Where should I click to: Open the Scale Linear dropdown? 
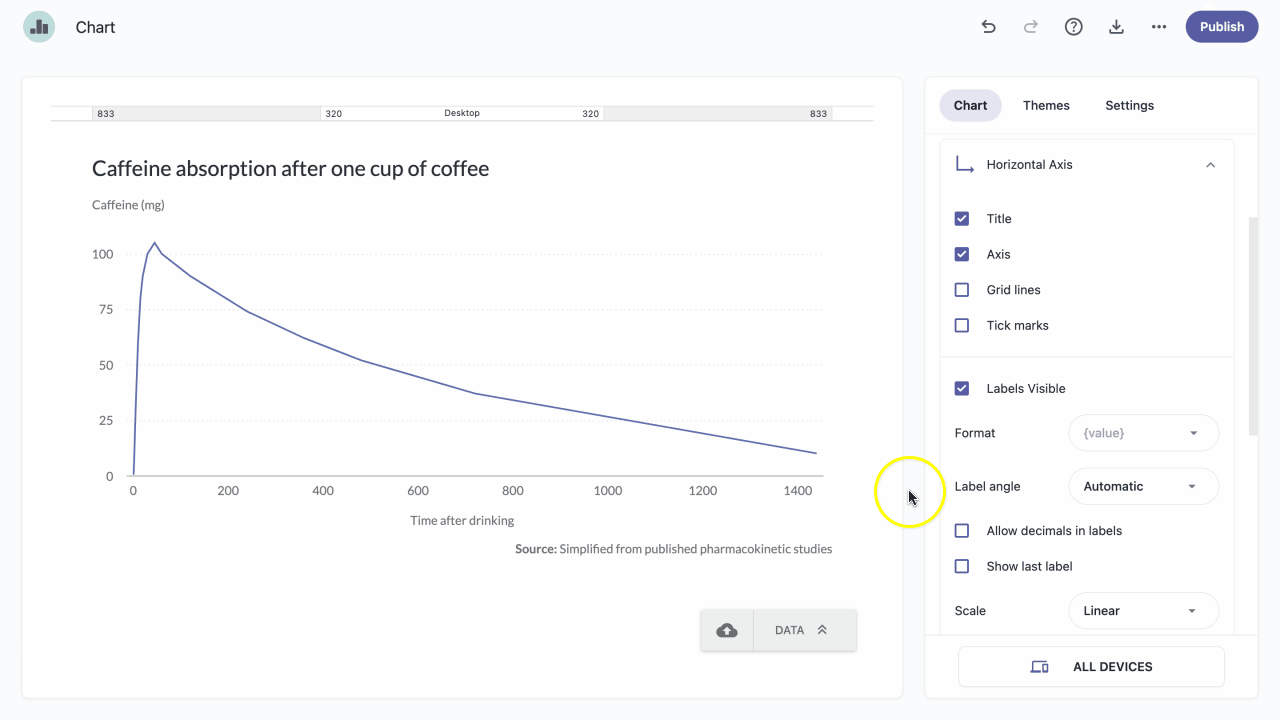pos(1144,611)
